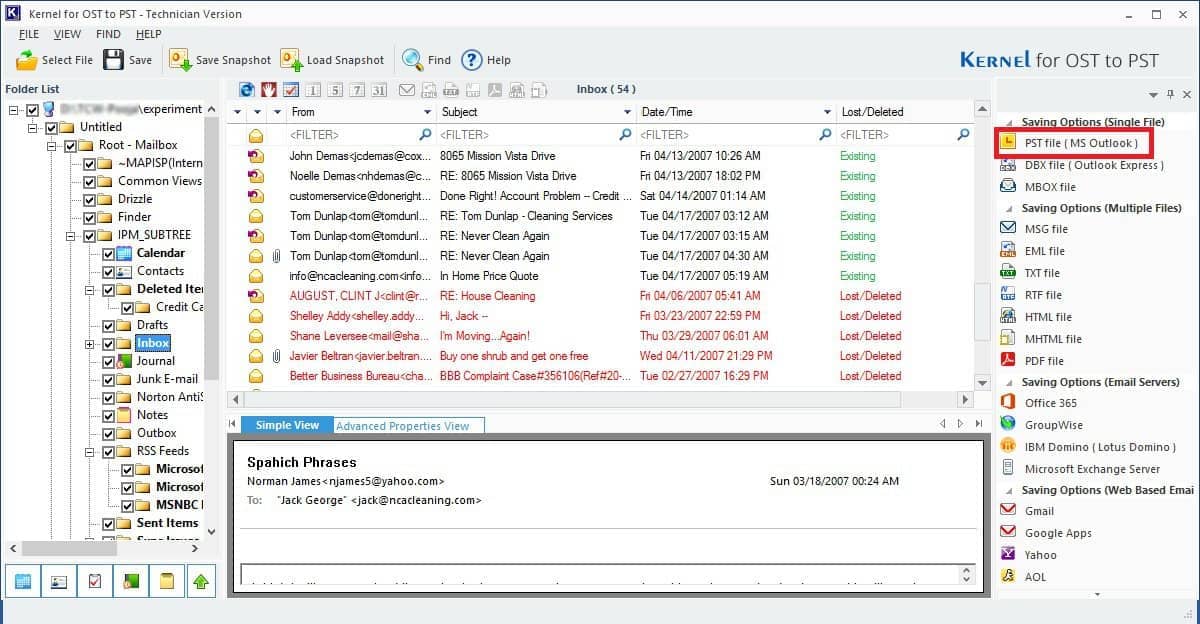Click the Save Snapshot toolbar icon

point(180,60)
